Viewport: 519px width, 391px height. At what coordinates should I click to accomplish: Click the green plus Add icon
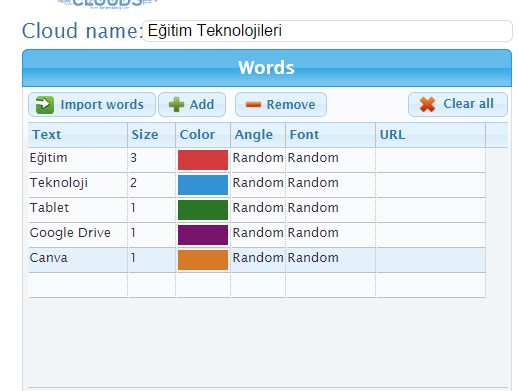click(176, 105)
